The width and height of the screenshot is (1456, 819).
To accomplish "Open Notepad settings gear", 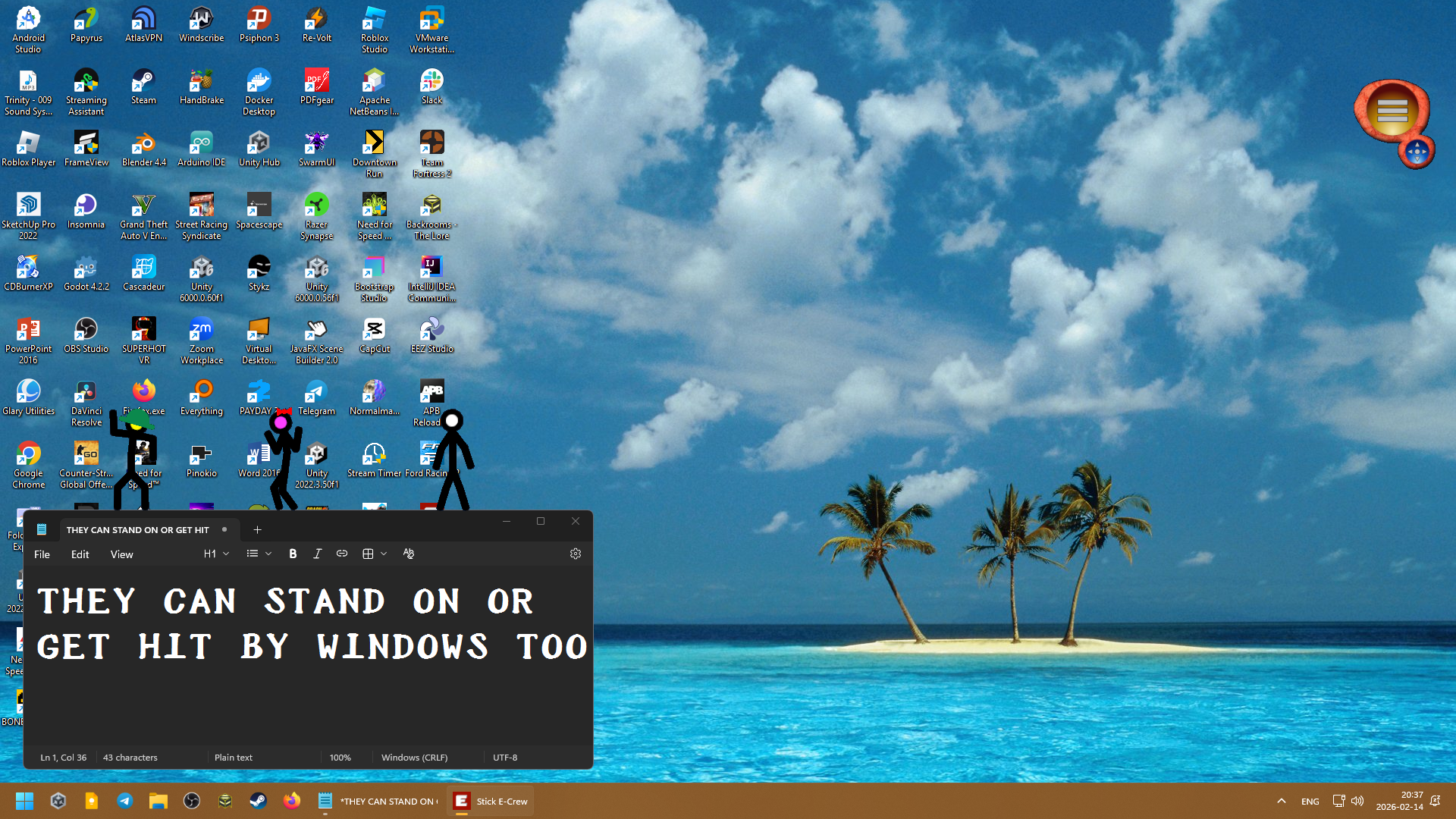I will coord(576,554).
